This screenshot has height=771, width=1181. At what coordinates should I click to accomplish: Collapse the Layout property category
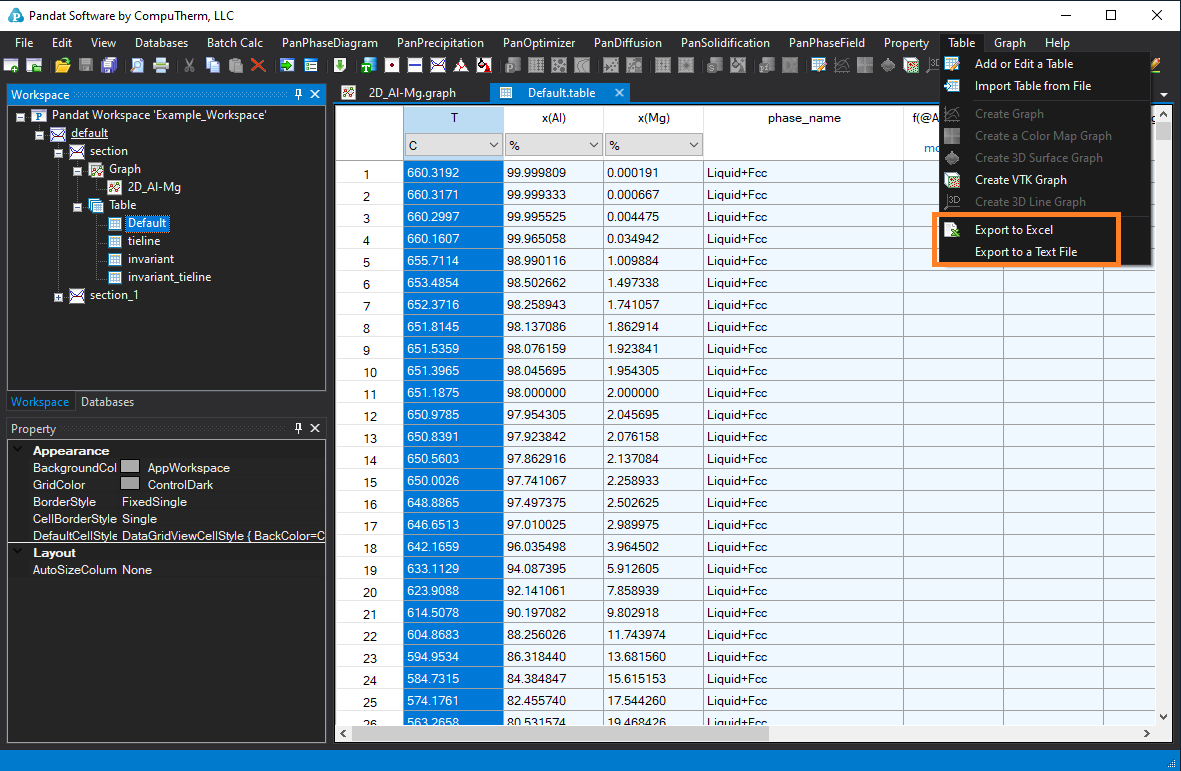[17, 552]
